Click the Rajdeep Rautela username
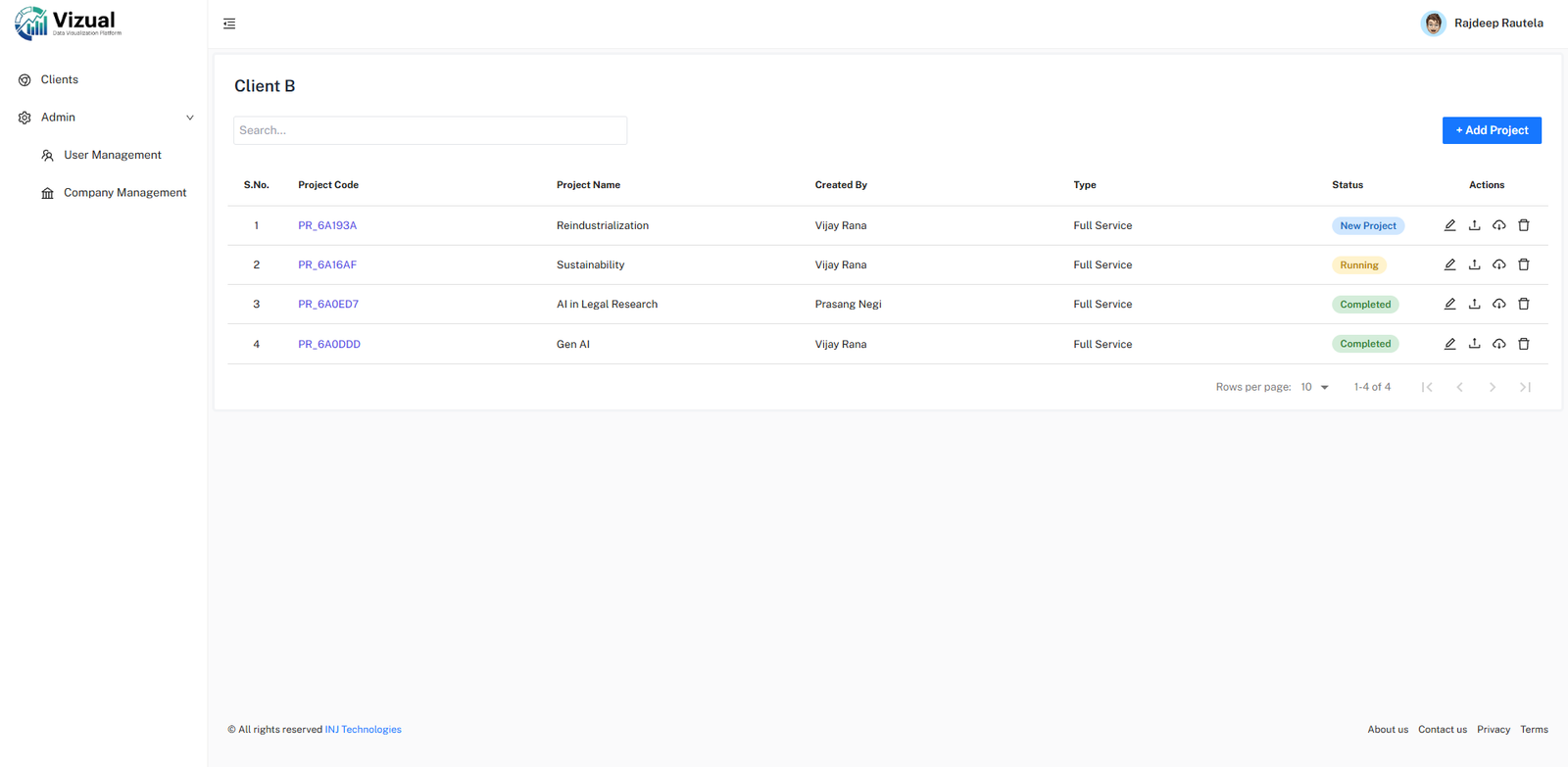This screenshot has height=767, width=1568. (x=1498, y=24)
